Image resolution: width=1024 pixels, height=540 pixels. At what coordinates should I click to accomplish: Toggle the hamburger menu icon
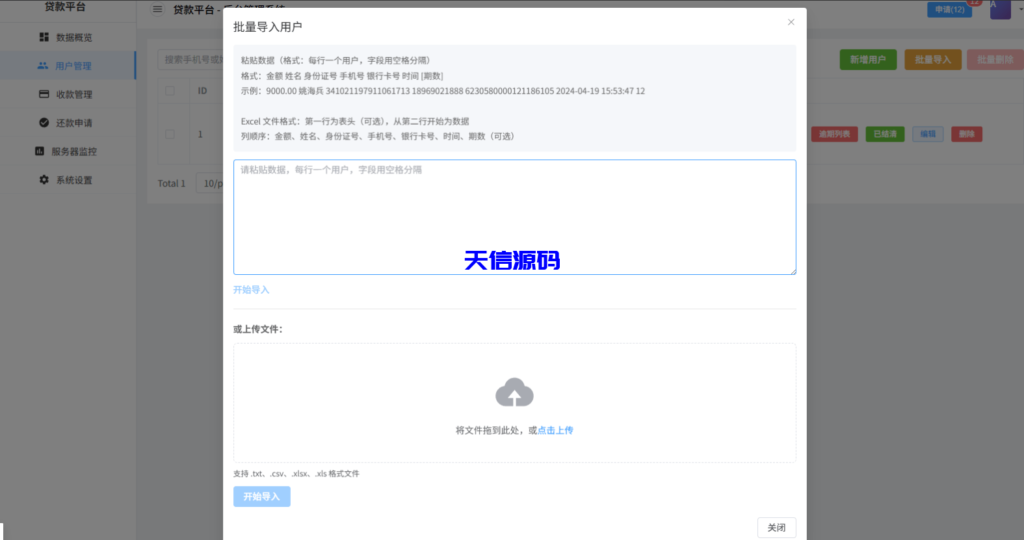157,9
